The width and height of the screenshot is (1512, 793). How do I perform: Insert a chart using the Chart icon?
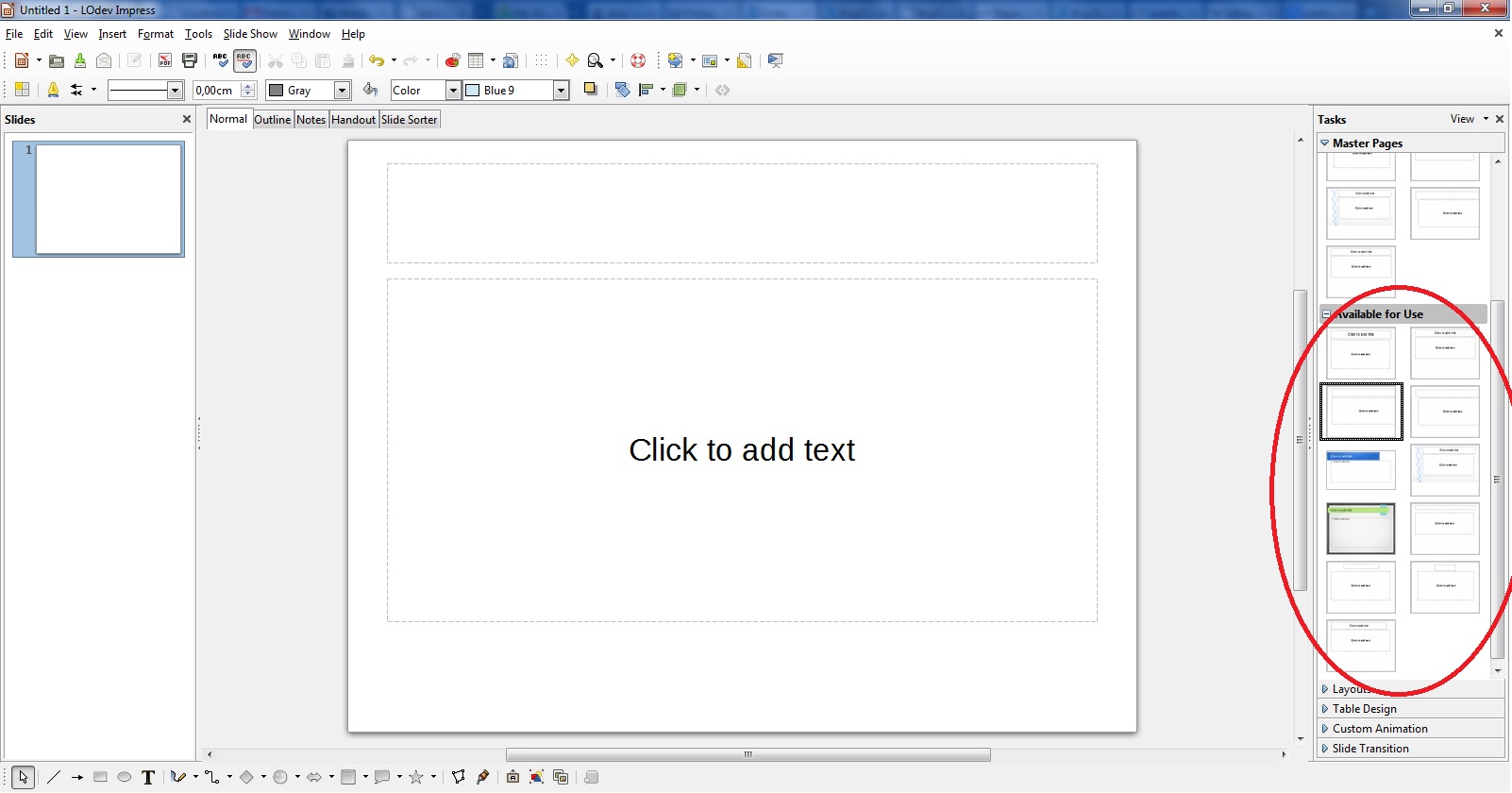click(452, 60)
